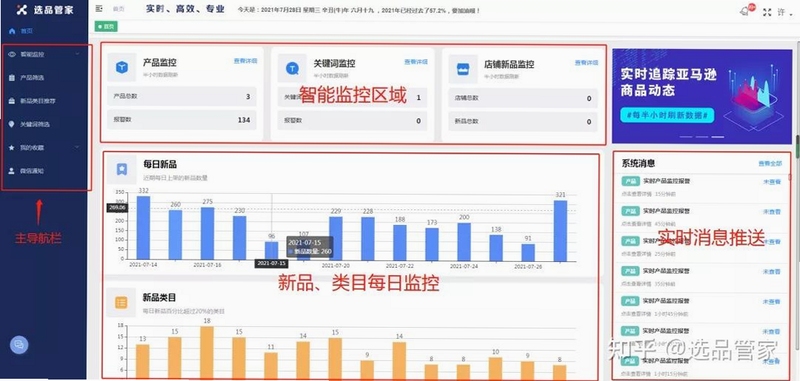Click the 选品管家 logo icon
This screenshot has height=381, width=800.
click(21, 9)
